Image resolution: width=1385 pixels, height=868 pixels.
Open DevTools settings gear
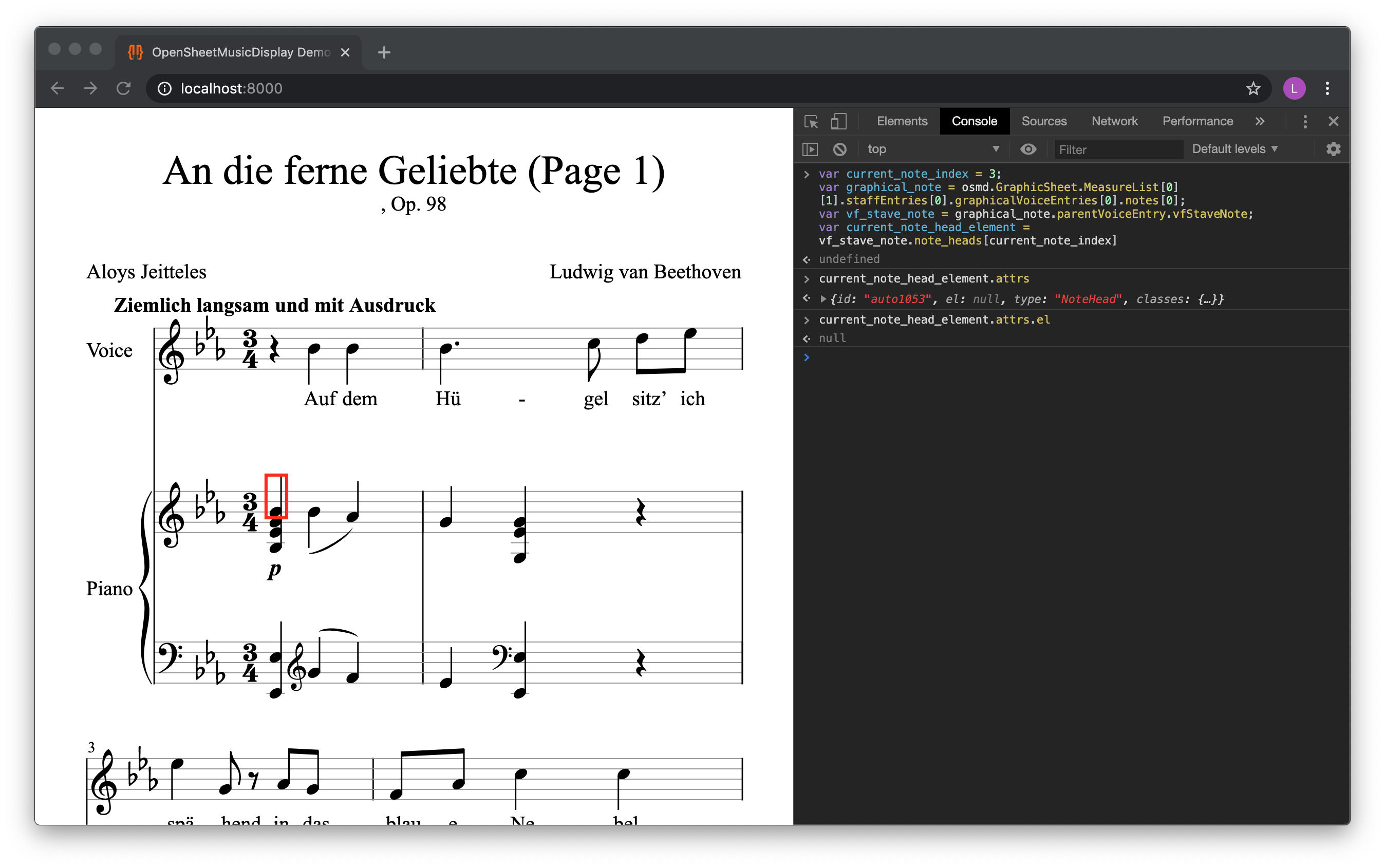coord(1333,149)
